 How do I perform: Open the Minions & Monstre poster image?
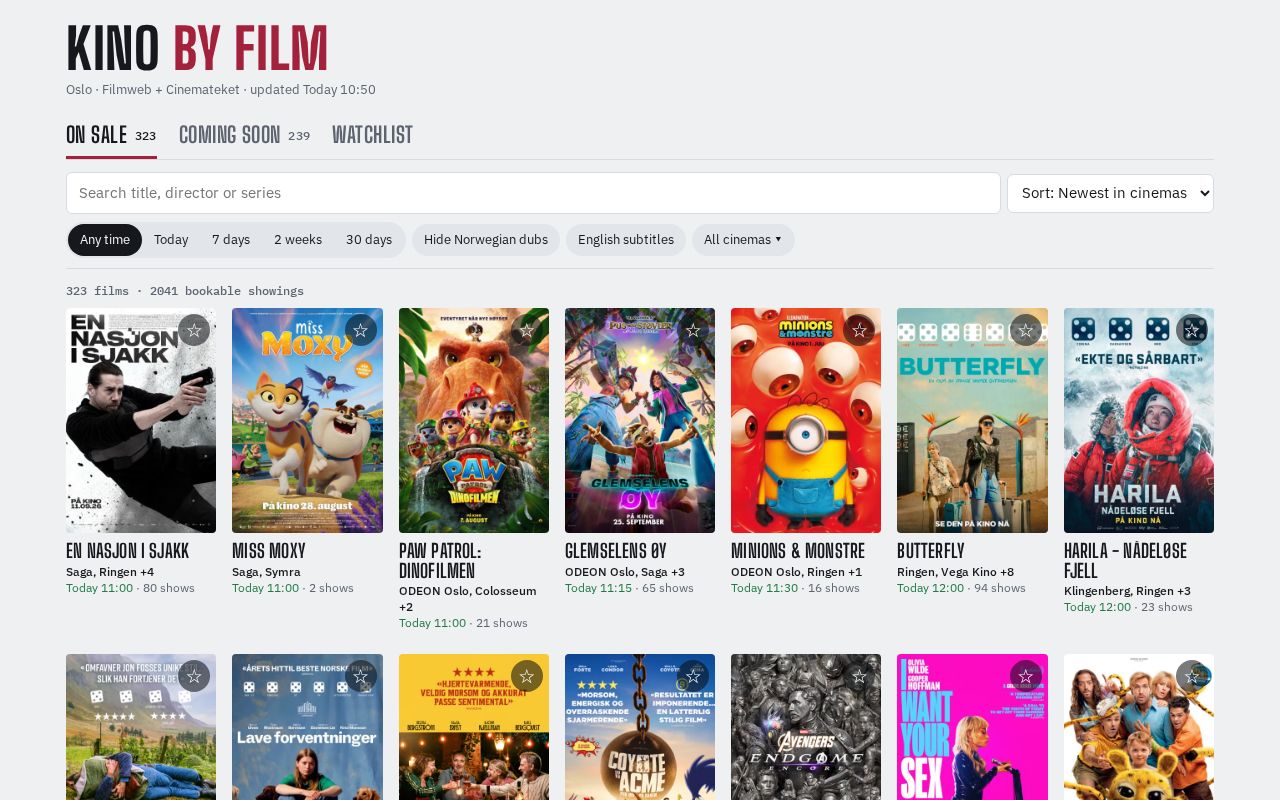806,420
